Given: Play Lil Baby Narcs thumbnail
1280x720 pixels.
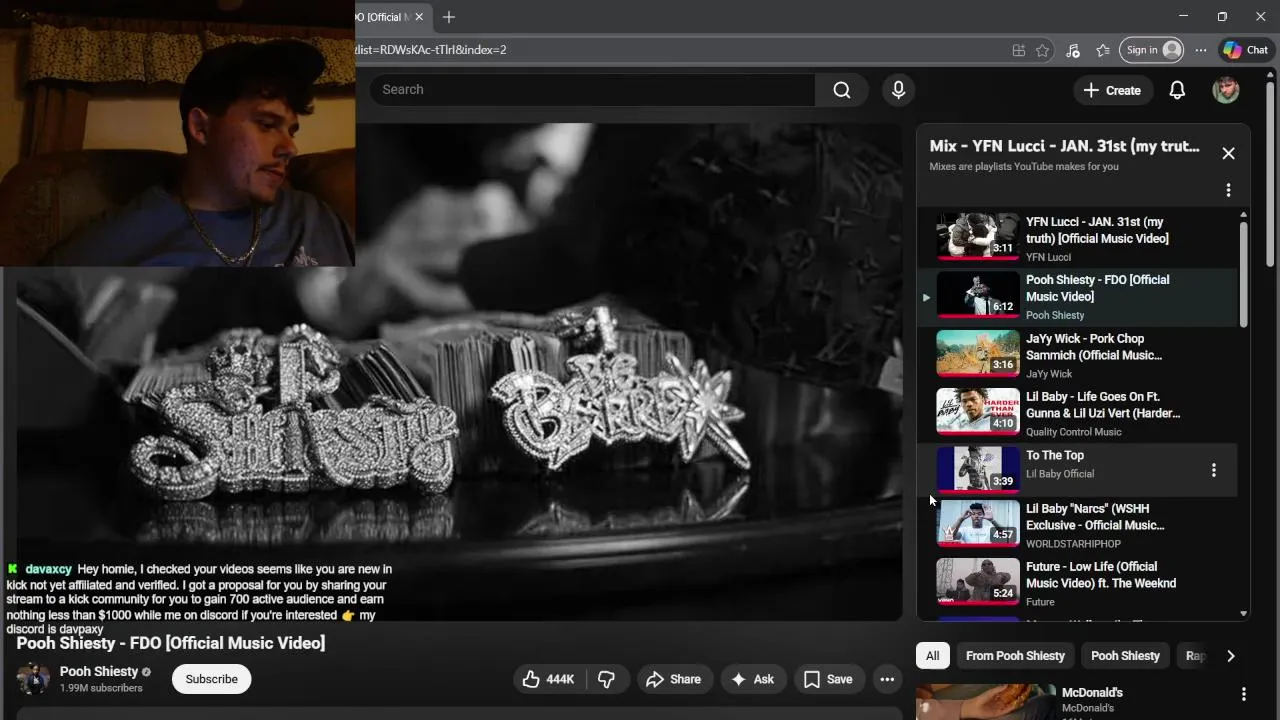Looking at the screenshot, I should click(978, 524).
